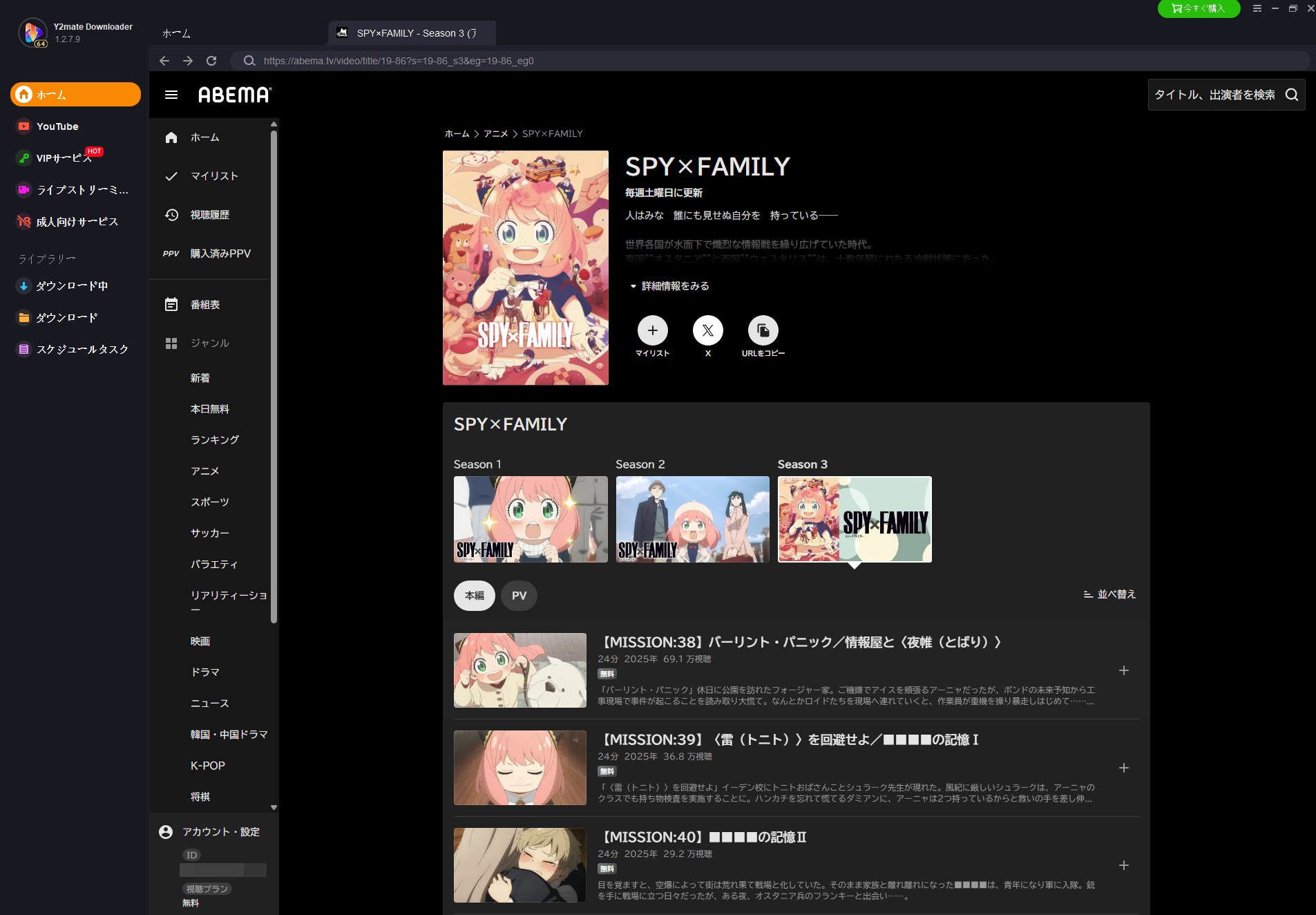Share the title to X
Screen dimensions: 1316x915
(707, 330)
